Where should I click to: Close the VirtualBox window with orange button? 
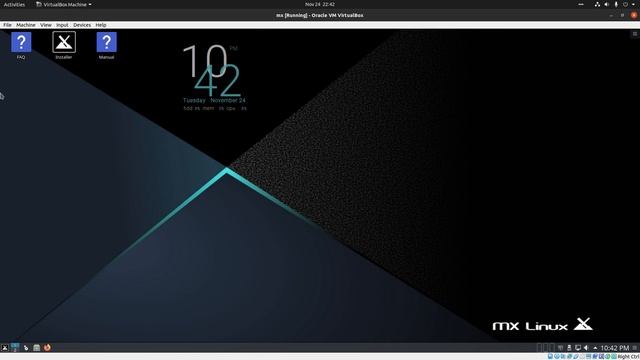tap(633, 15)
